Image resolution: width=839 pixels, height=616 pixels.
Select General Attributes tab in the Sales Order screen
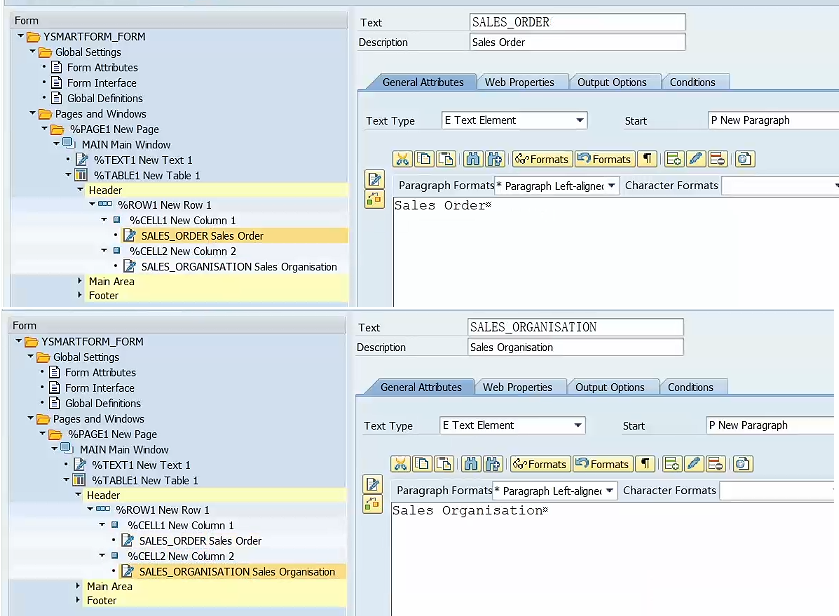click(423, 82)
